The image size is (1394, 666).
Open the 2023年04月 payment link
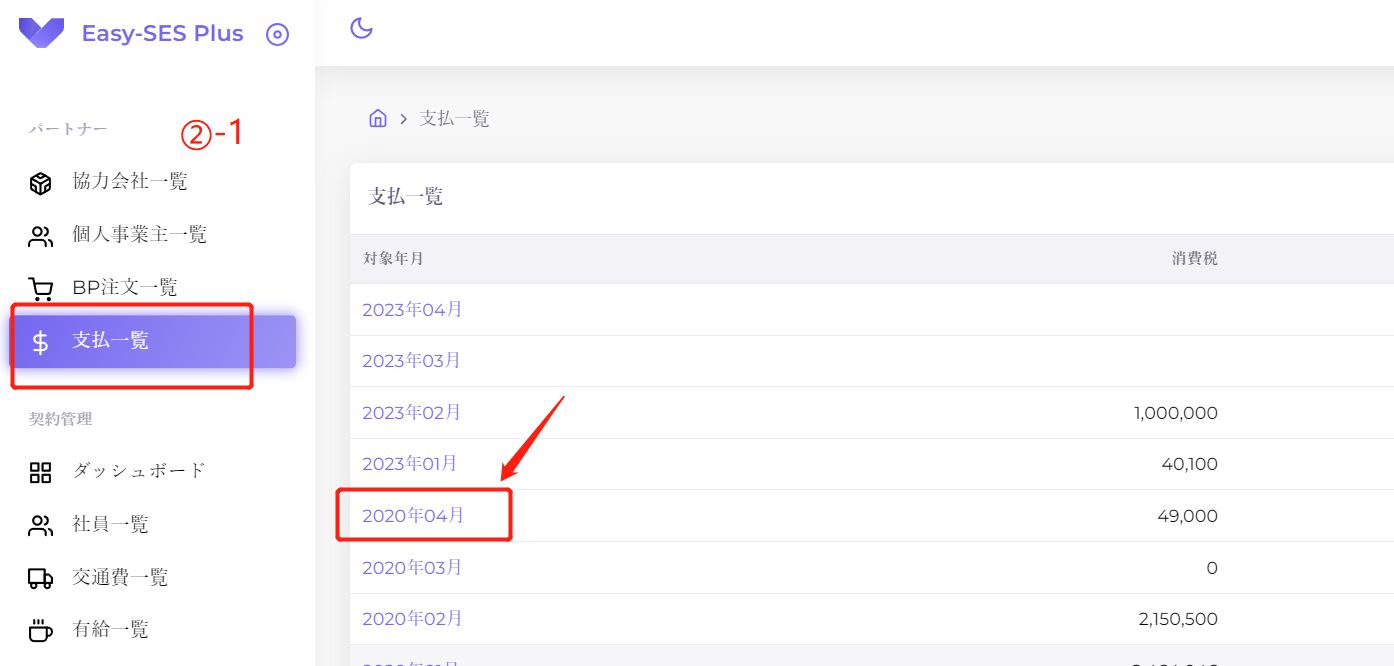(x=412, y=309)
